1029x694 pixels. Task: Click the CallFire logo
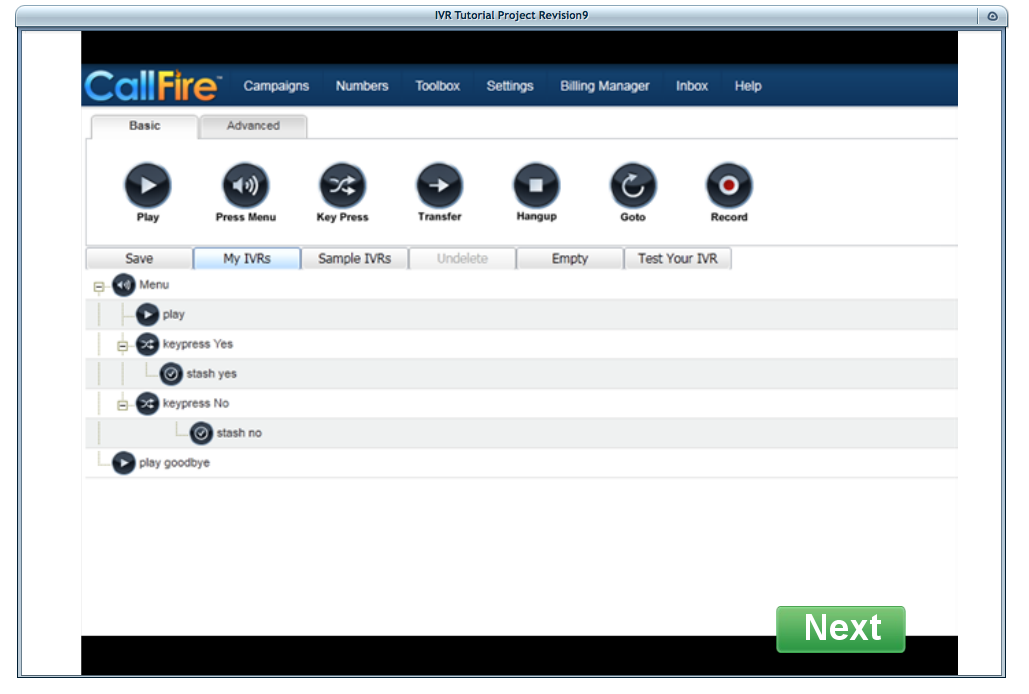point(151,86)
